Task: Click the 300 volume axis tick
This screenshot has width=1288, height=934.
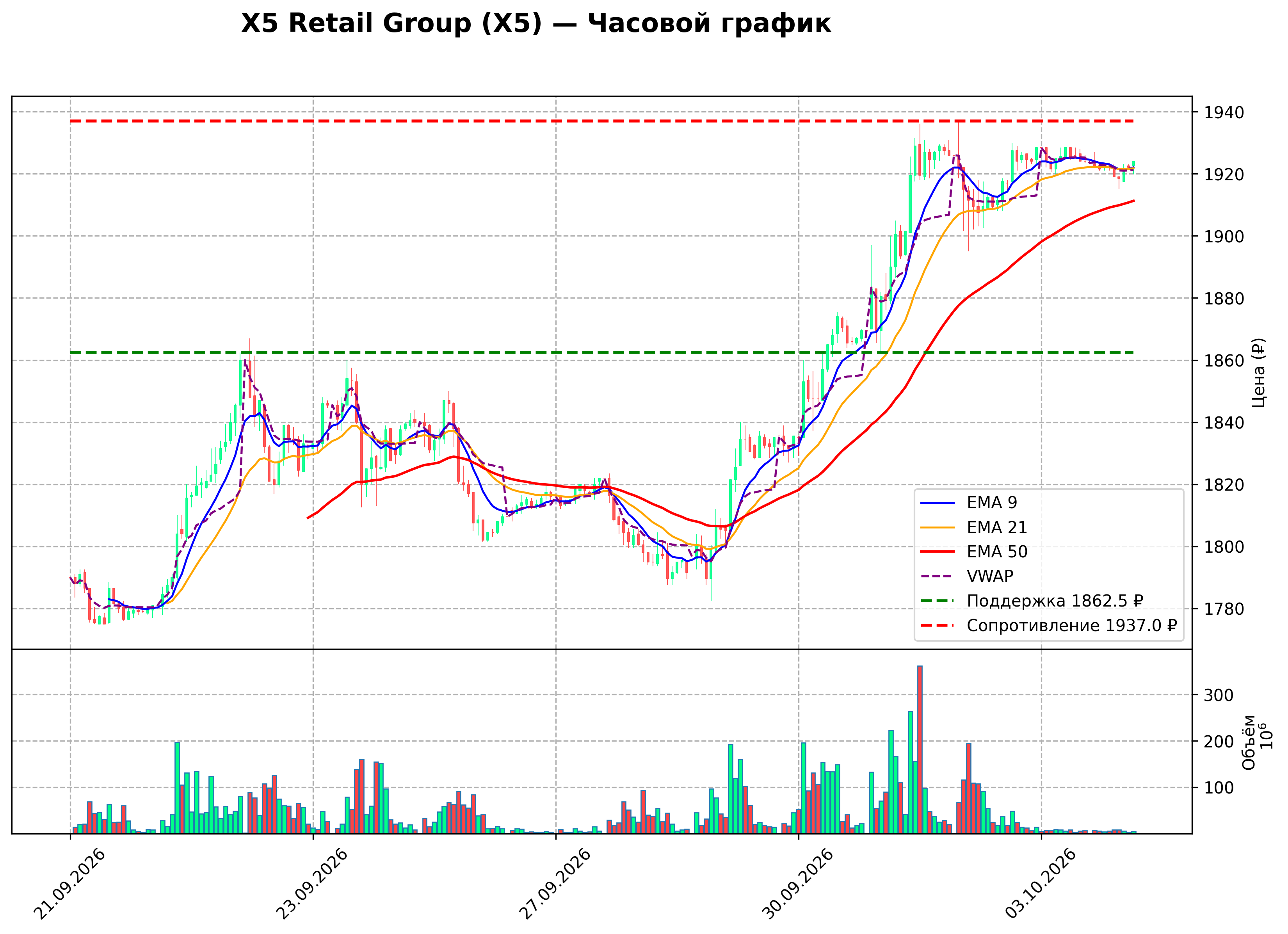Action: tap(1219, 695)
